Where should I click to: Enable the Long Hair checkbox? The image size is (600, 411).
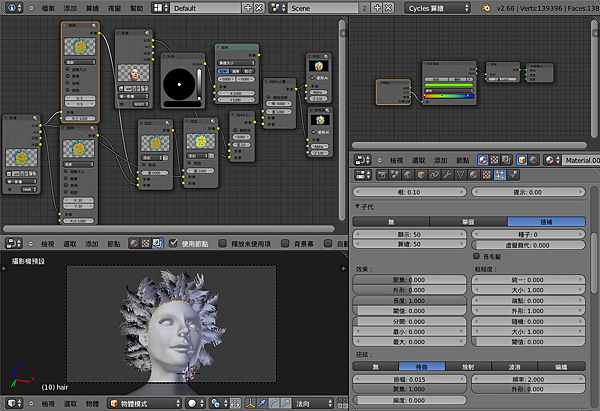pos(476,256)
